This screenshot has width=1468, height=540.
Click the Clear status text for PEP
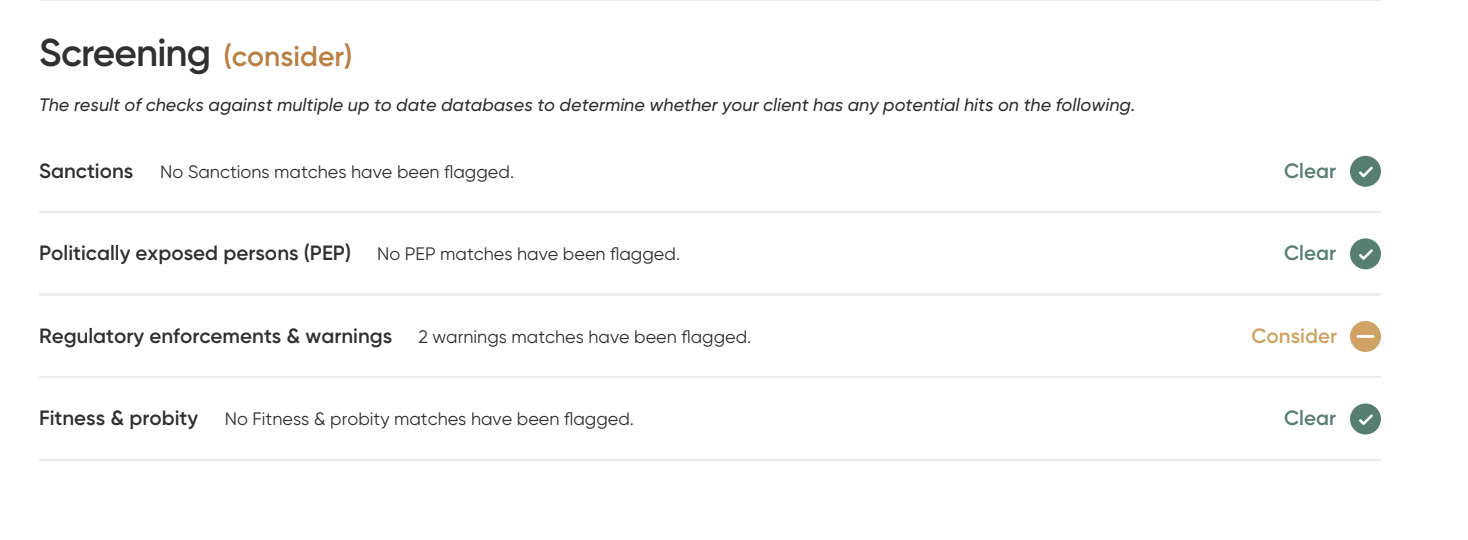pyautogui.click(x=1310, y=254)
